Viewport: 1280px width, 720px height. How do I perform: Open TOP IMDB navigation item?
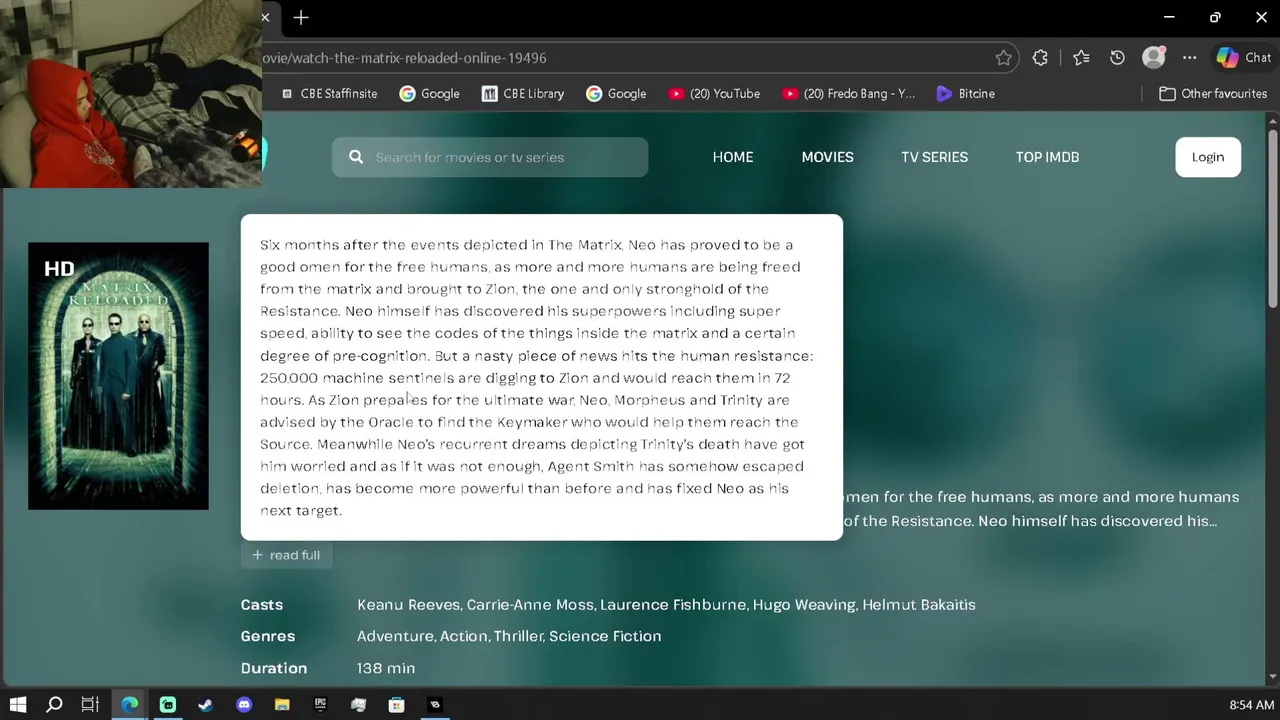(1047, 157)
